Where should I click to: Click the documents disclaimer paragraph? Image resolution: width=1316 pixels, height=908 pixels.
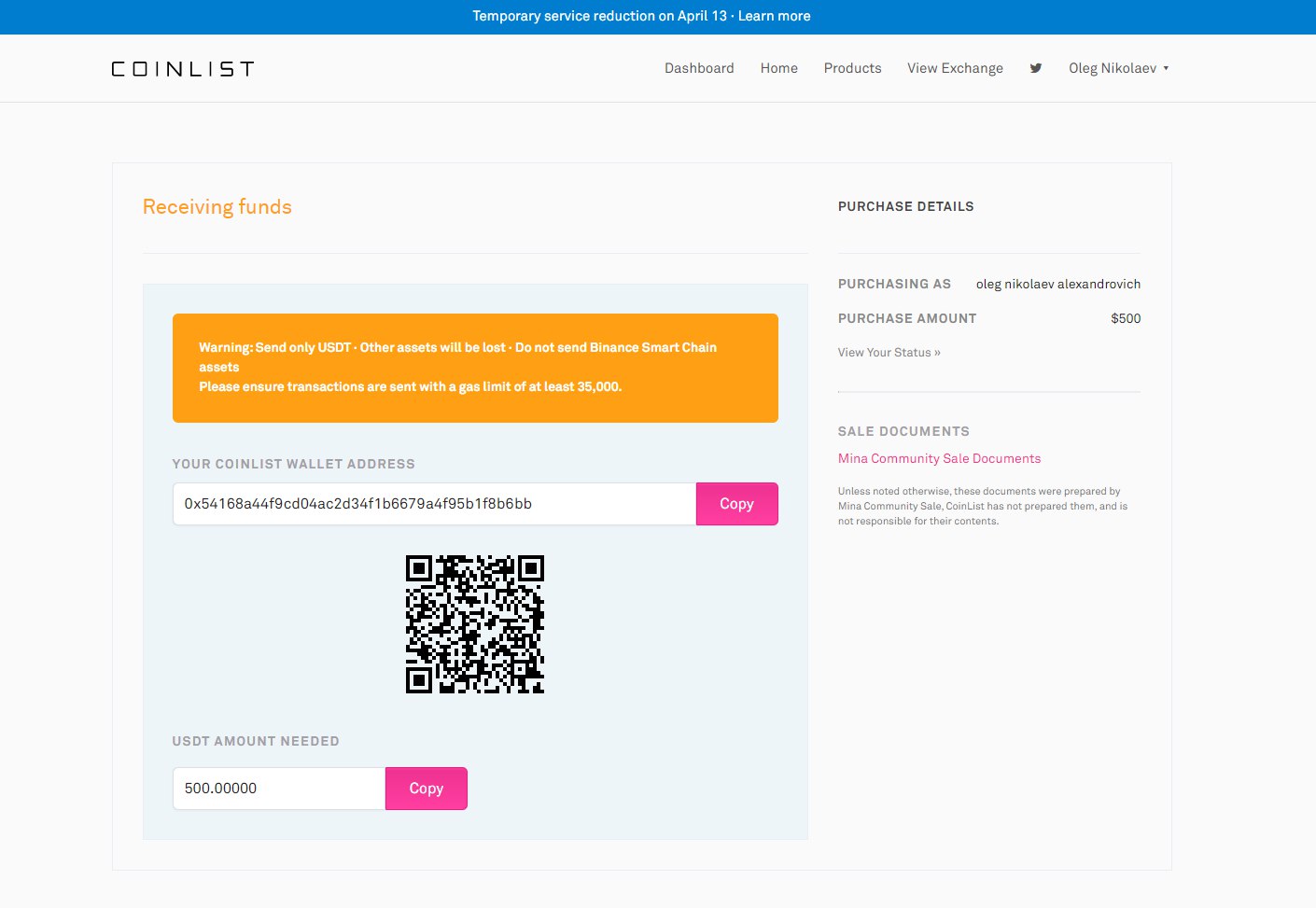[x=983, y=506]
